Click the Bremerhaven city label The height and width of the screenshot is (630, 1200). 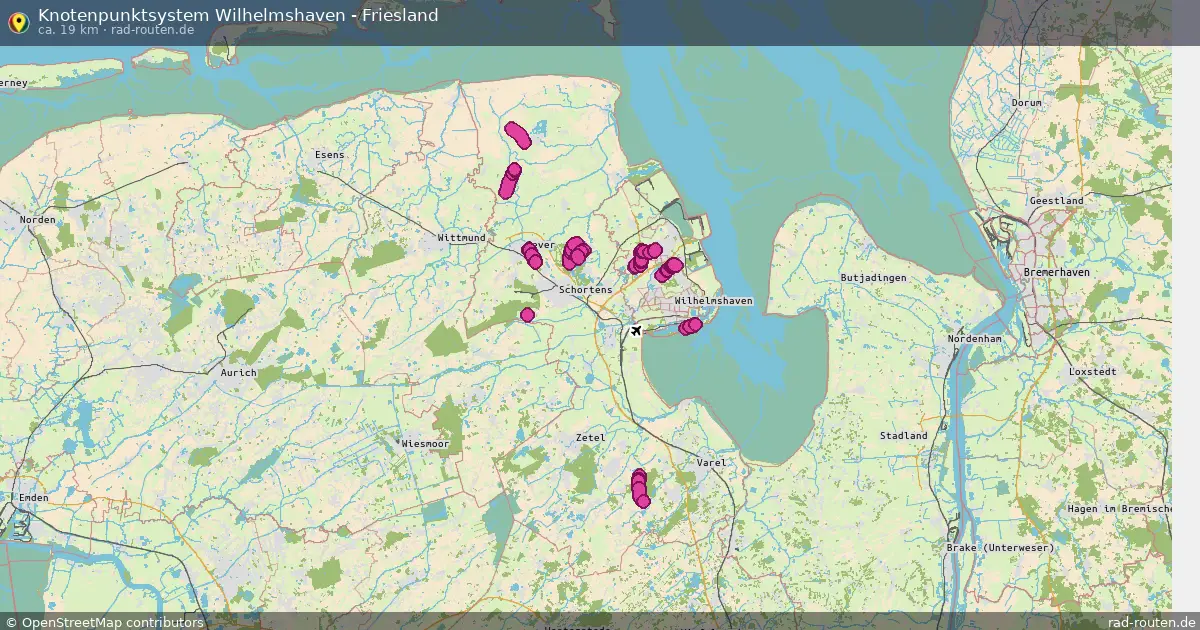1056,271
